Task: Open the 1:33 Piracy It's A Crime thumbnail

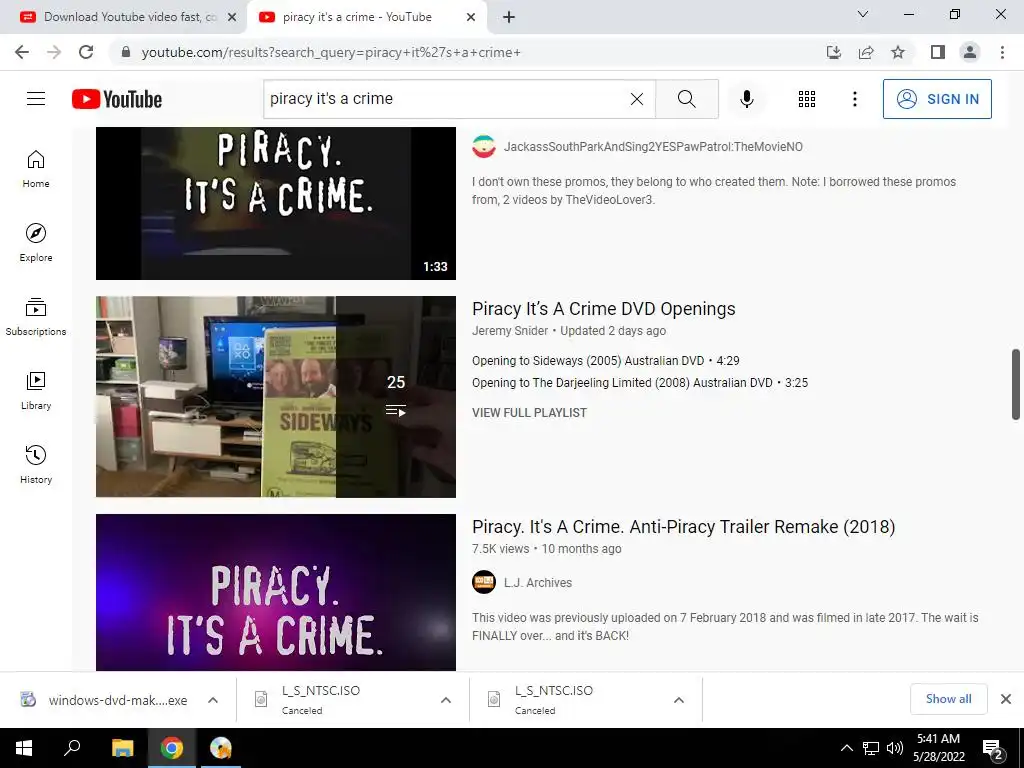Action: (x=276, y=203)
